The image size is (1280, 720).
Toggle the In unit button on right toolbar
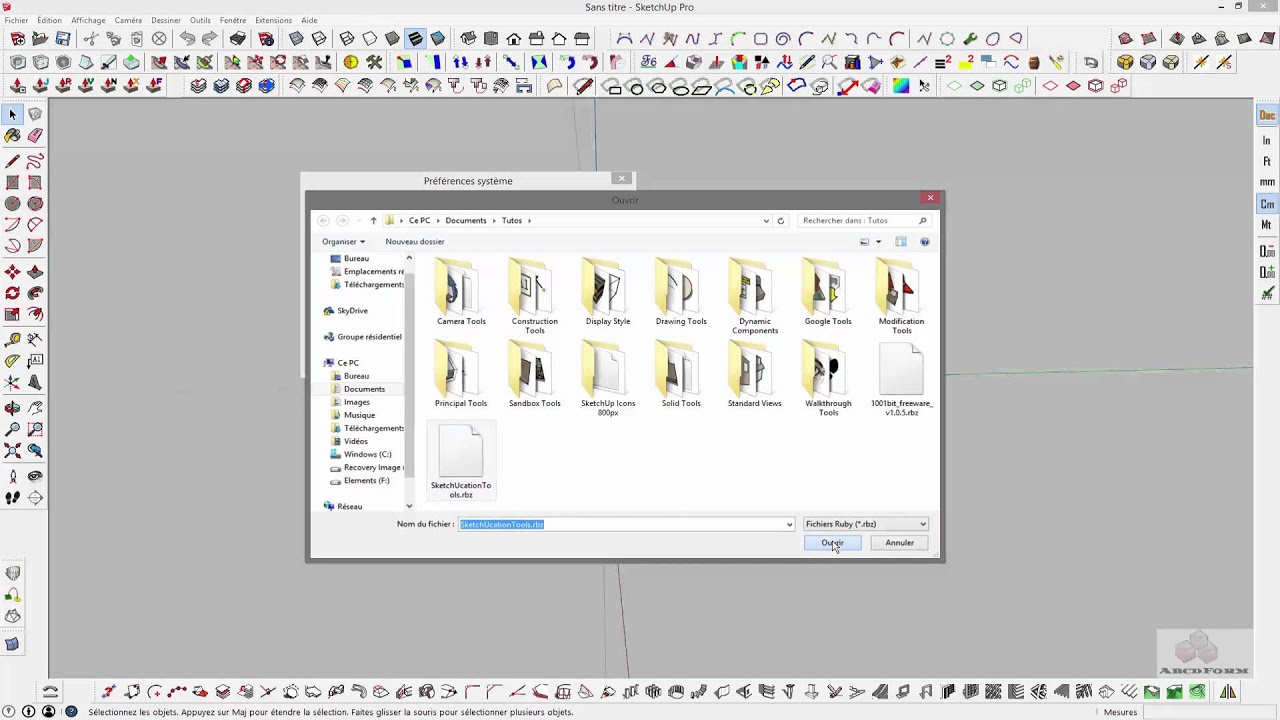click(x=1267, y=141)
